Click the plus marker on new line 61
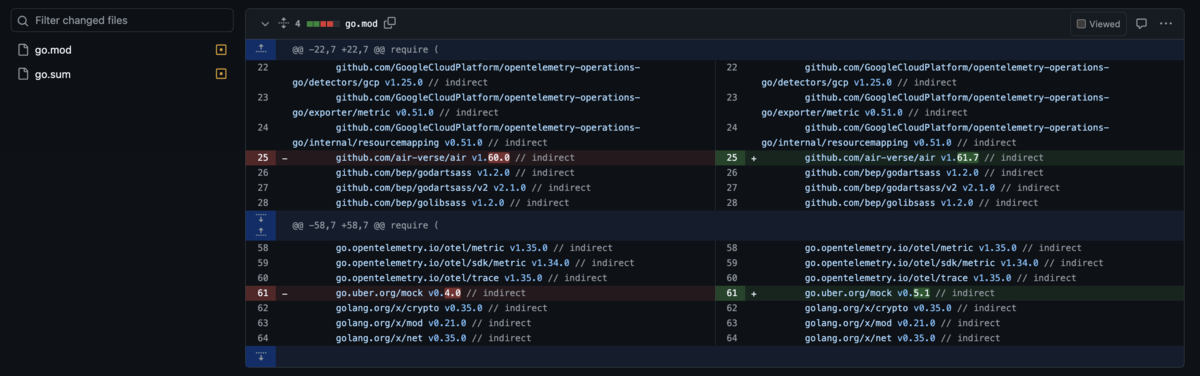The image size is (1200, 376). coord(754,293)
